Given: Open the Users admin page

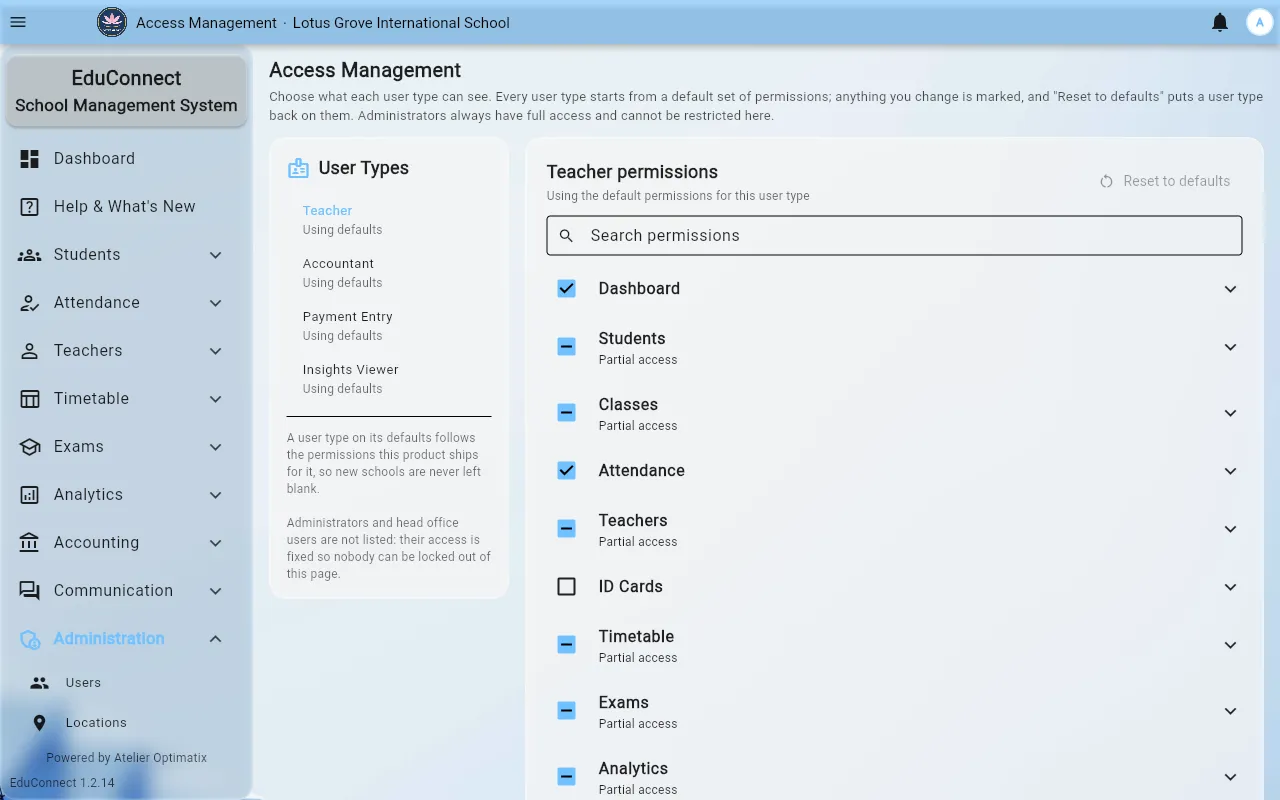Looking at the screenshot, I should [x=126, y=683].
